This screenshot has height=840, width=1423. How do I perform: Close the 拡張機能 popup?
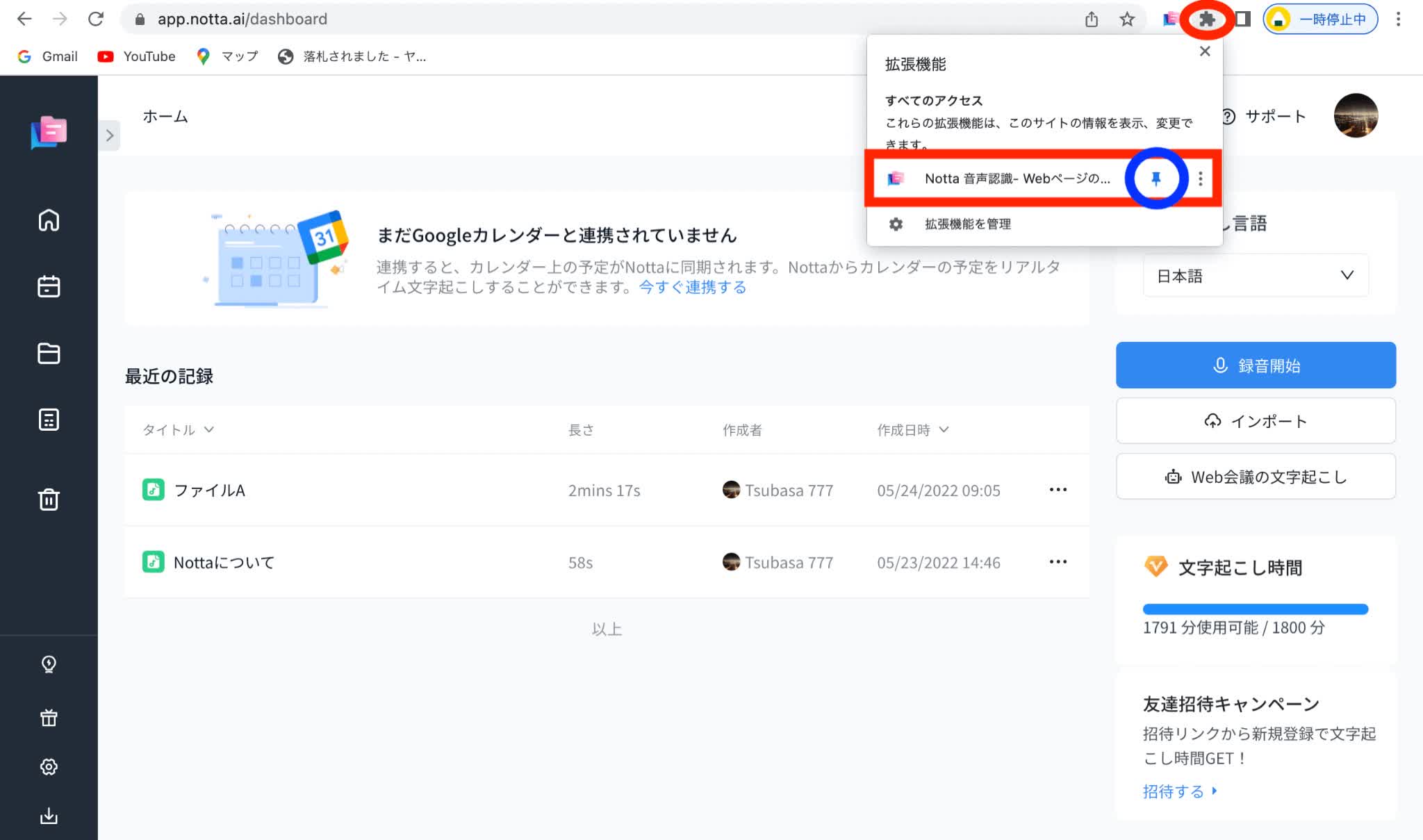[1205, 51]
